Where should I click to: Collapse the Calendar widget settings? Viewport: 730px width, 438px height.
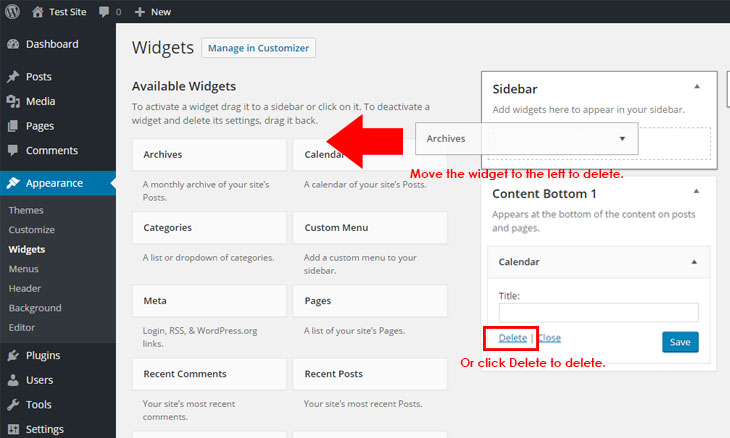pyautogui.click(x=694, y=262)
